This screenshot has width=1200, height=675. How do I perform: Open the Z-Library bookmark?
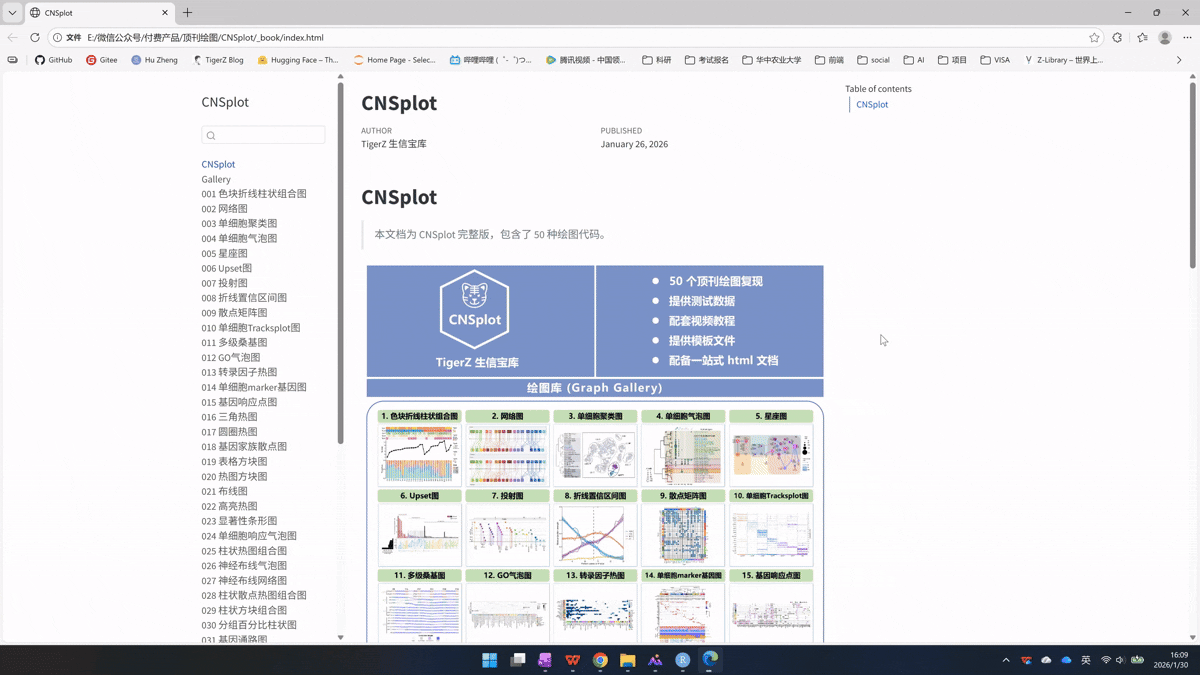[1063, 60]
